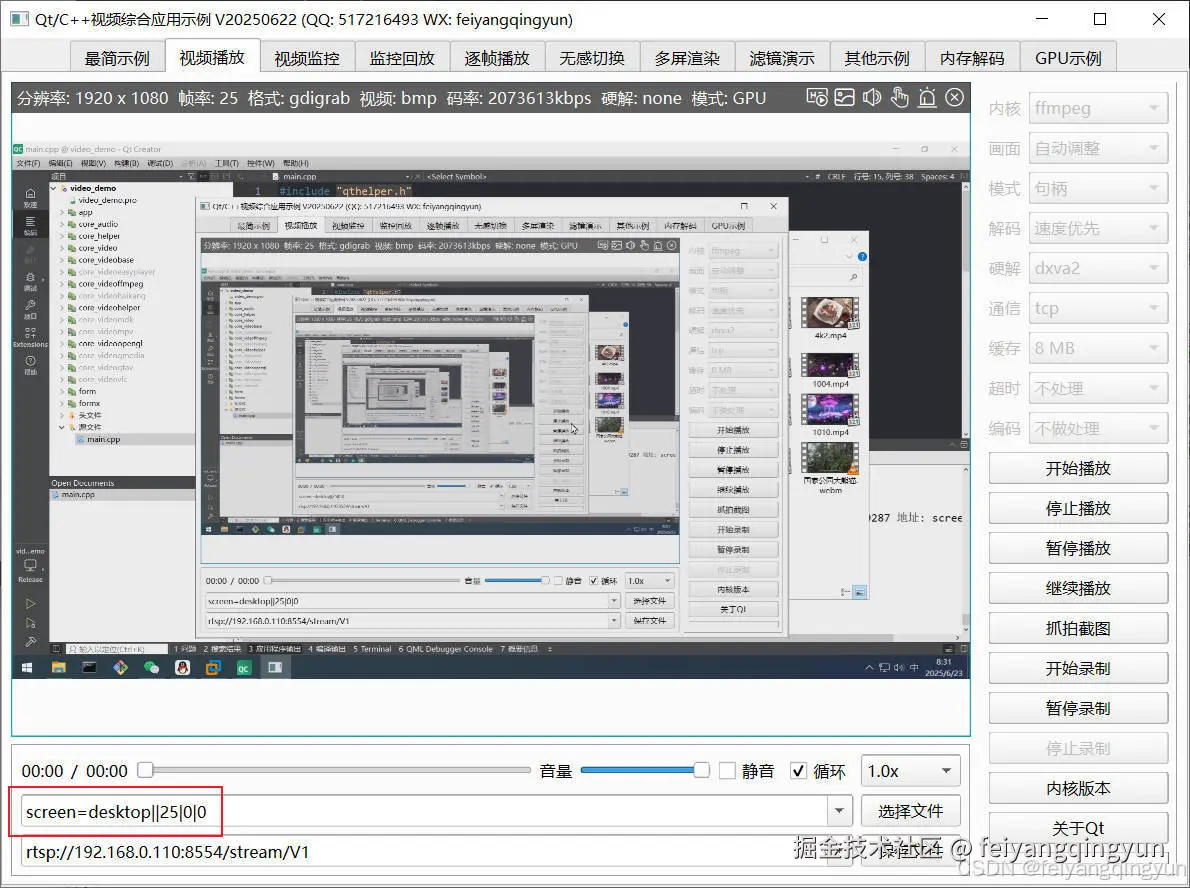Click the 继续播放 button
Viewport: 1190px width, 888px height.
1078,588
